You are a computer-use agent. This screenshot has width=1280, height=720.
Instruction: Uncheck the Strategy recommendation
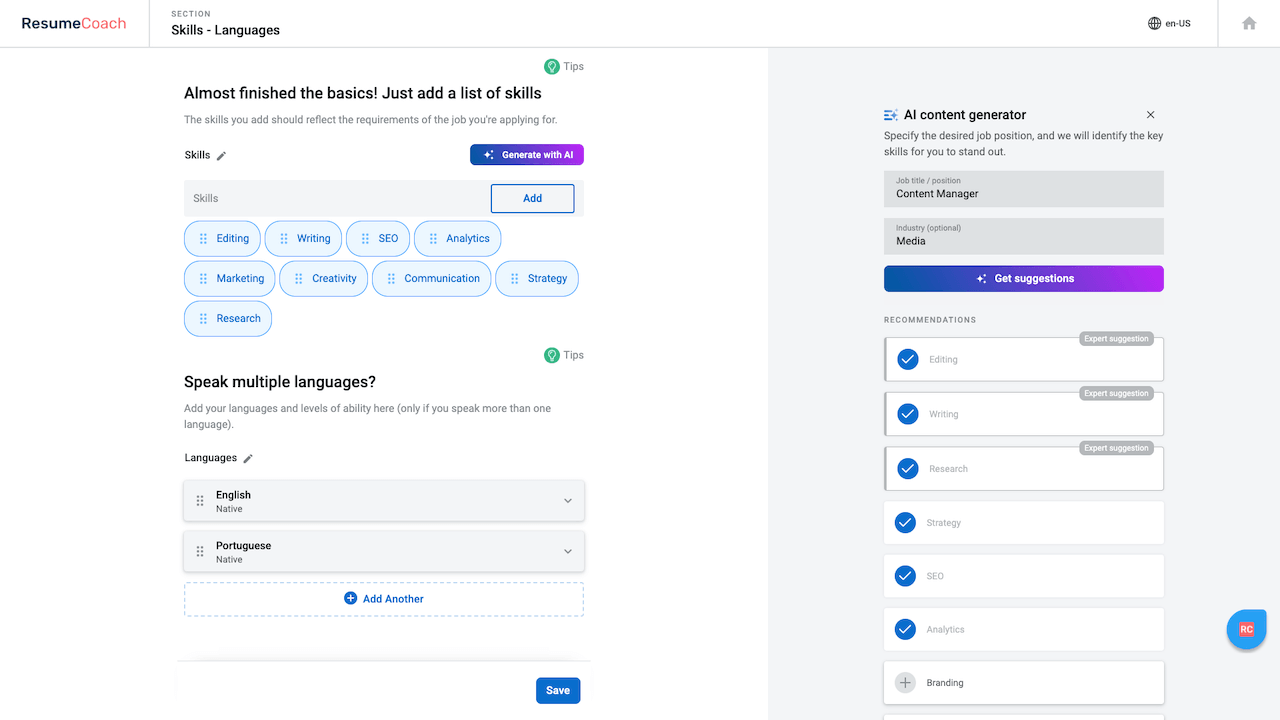pos(905,522)
